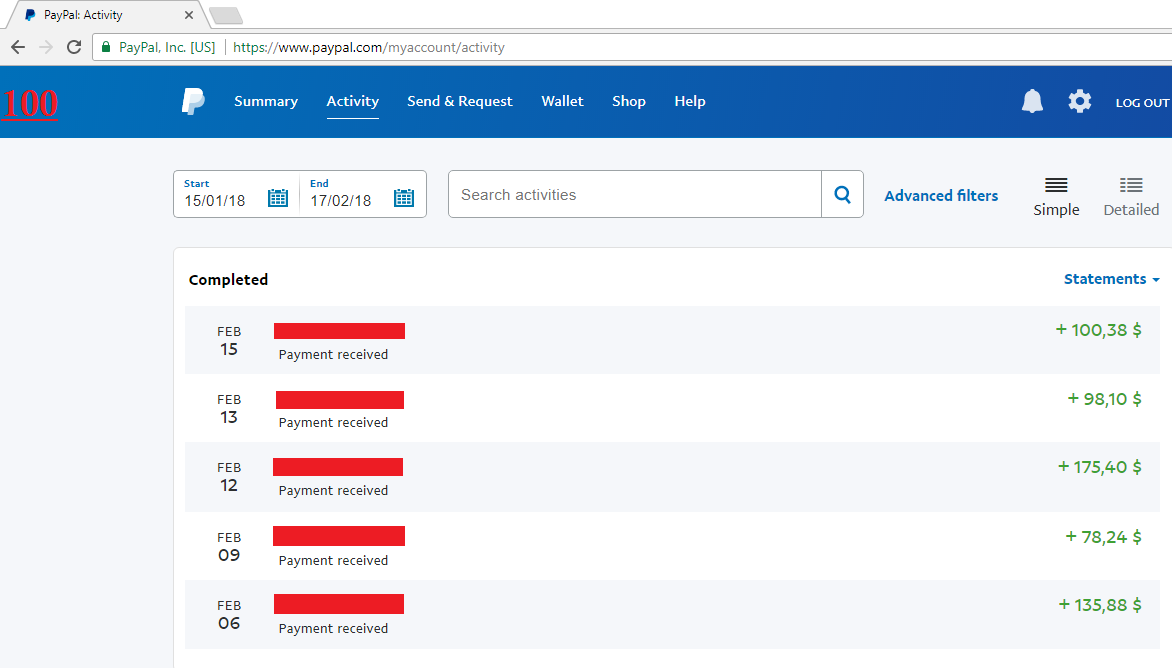Log out of the PayPal account
The width and height of the screenshot is (1172, 668).
point(1142,103)
